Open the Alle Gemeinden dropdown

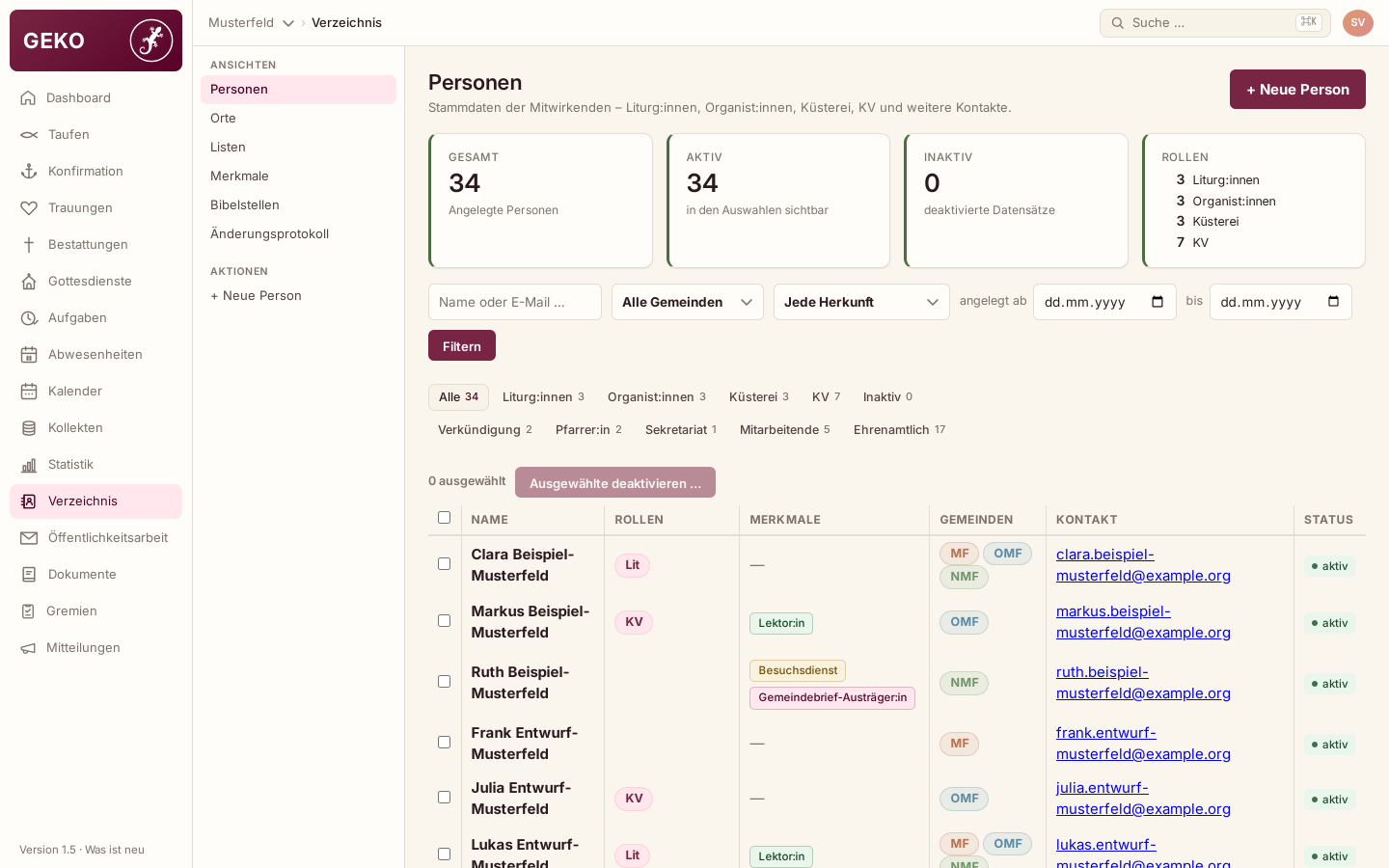(688, 302)
